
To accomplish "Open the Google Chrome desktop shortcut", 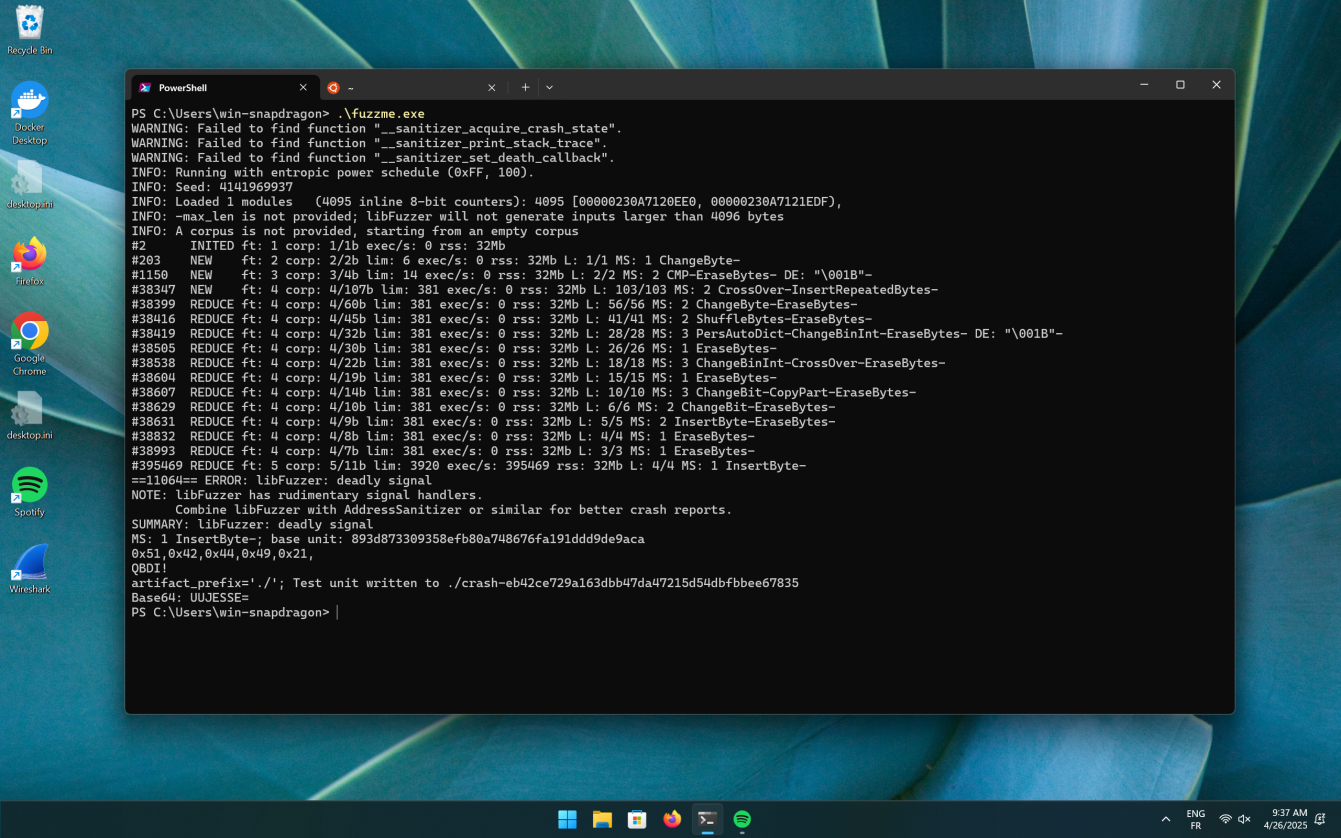I will (30, 340).
